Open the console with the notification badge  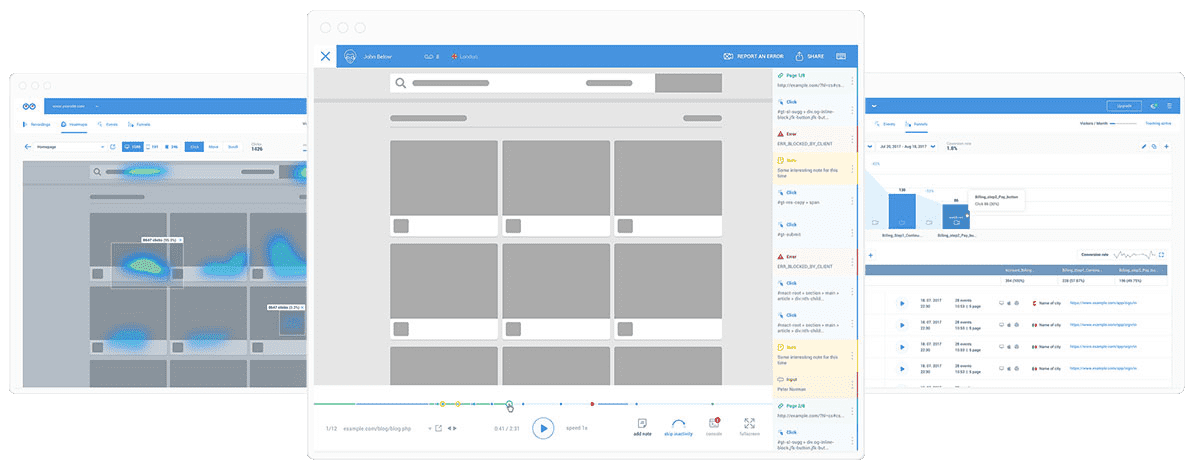714,427
